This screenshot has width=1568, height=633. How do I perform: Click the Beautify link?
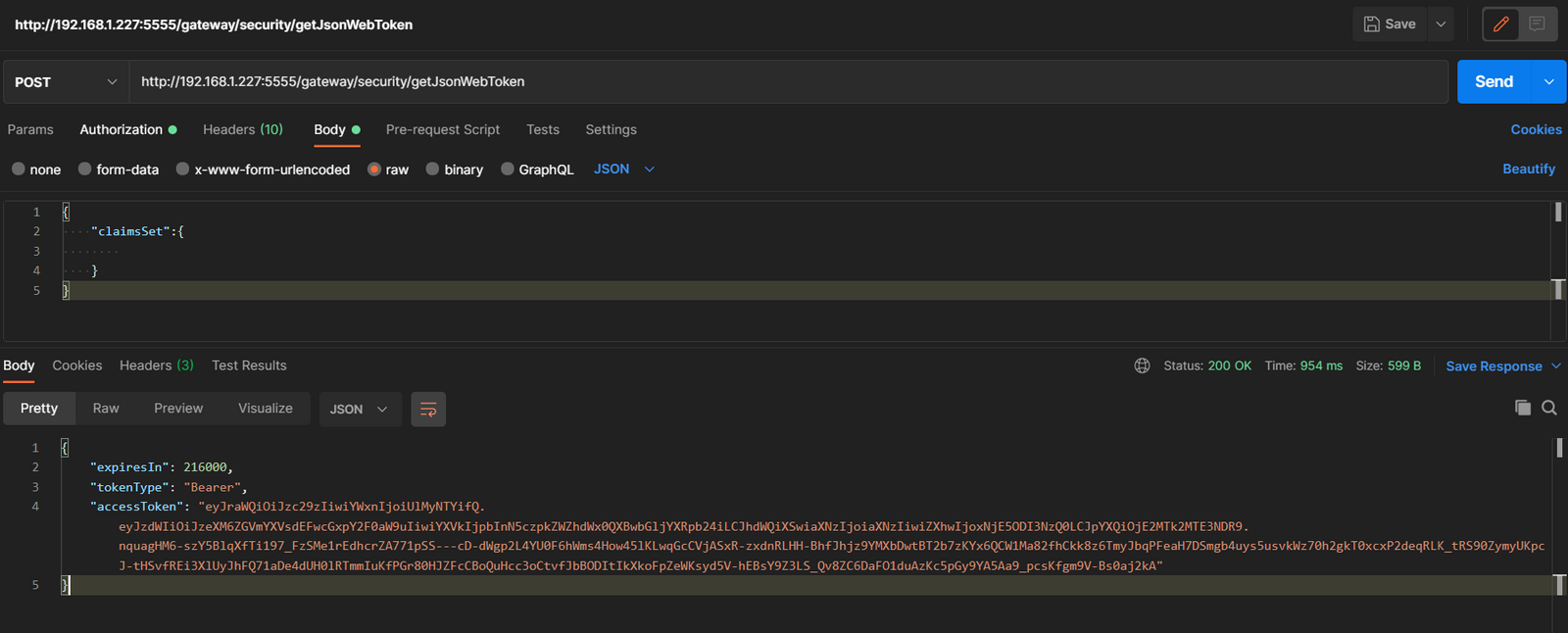click(1528, 170)
